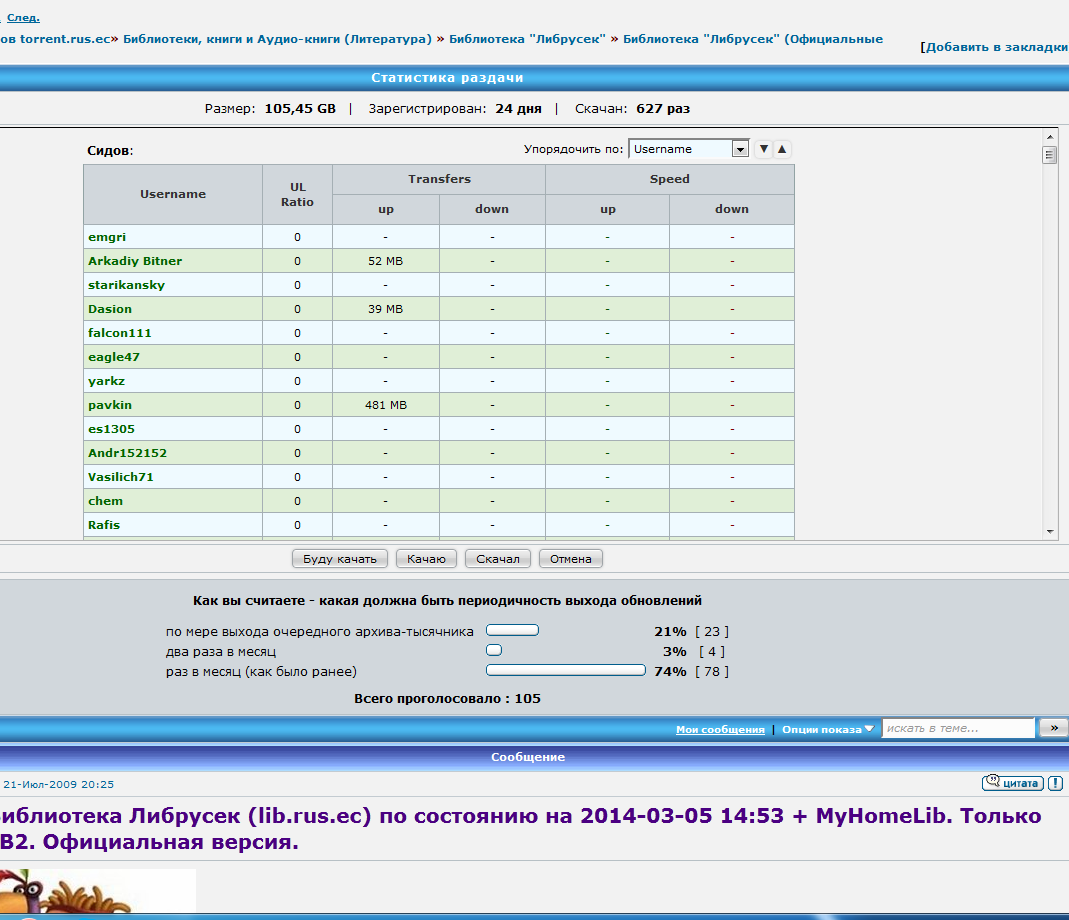Open torrent.rus.ec breadcrumb link
This screenshot has height=920, width=1069.
(55, 39)
